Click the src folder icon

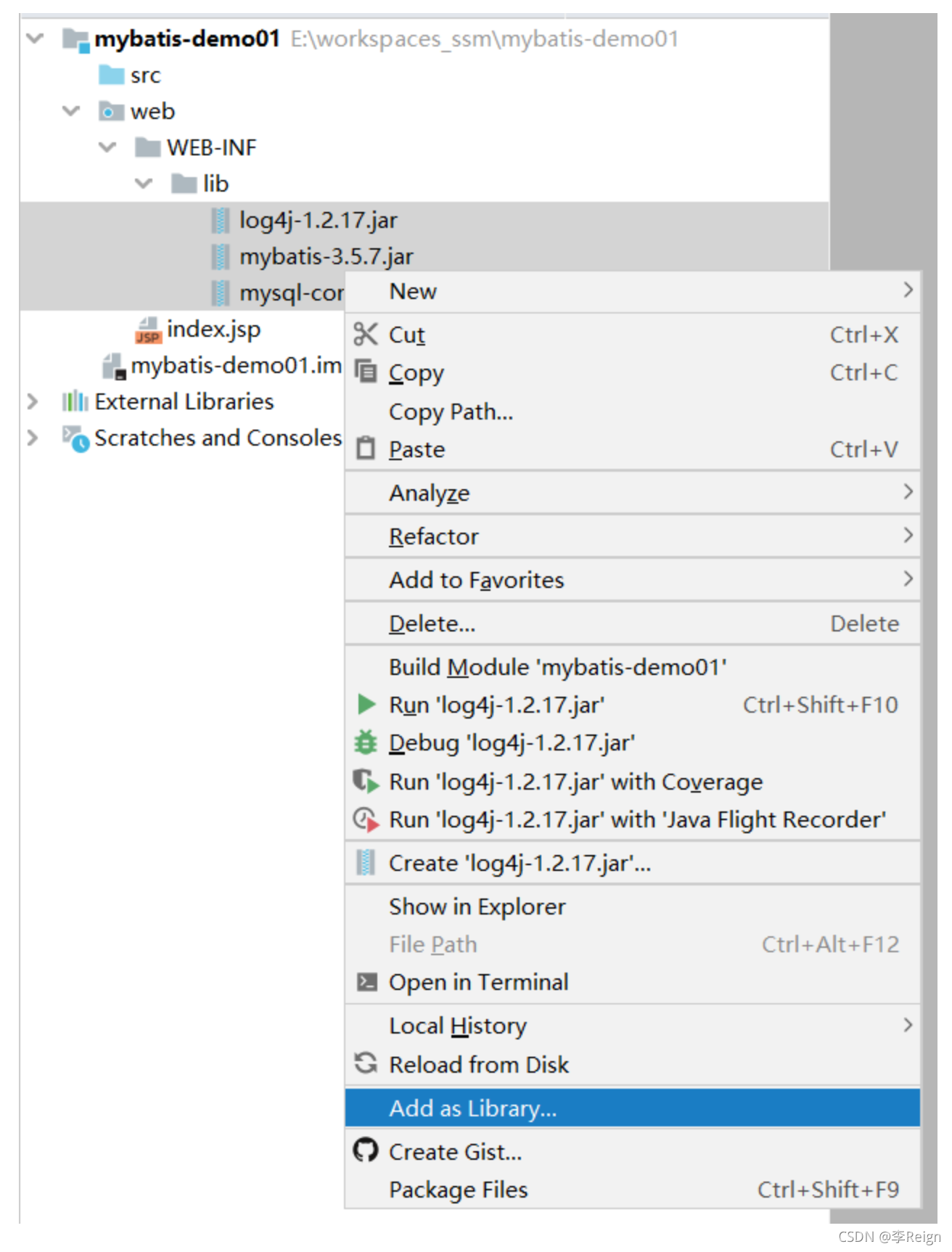click(x=111, y=75)
